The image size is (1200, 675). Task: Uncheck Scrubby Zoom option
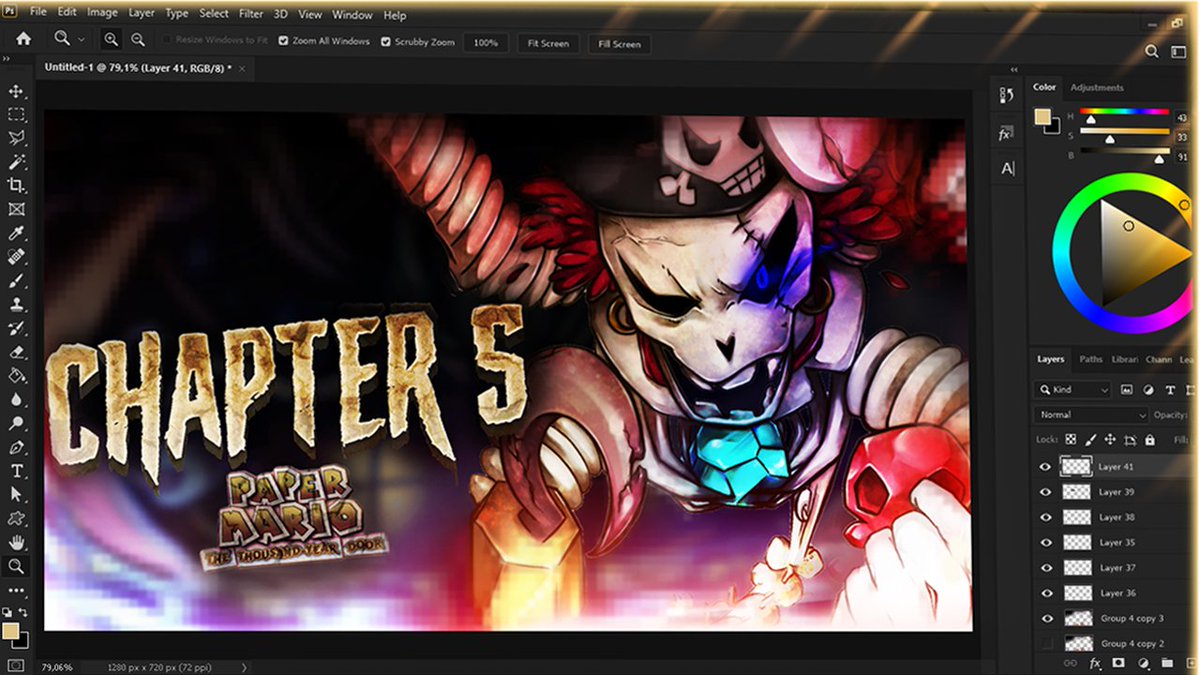click(386, 42)
